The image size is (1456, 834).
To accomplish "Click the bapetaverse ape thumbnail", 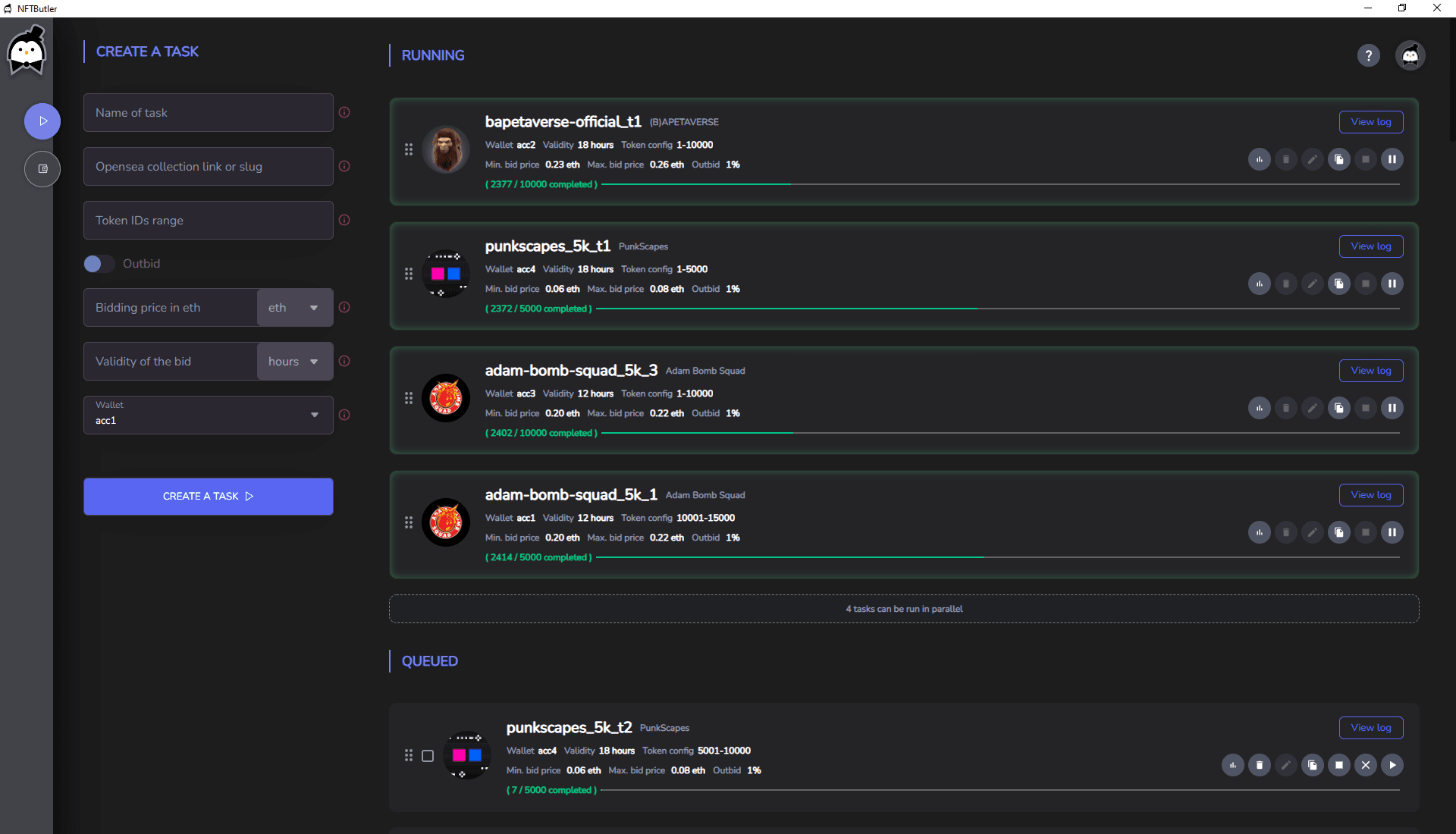I will (446, 149).
